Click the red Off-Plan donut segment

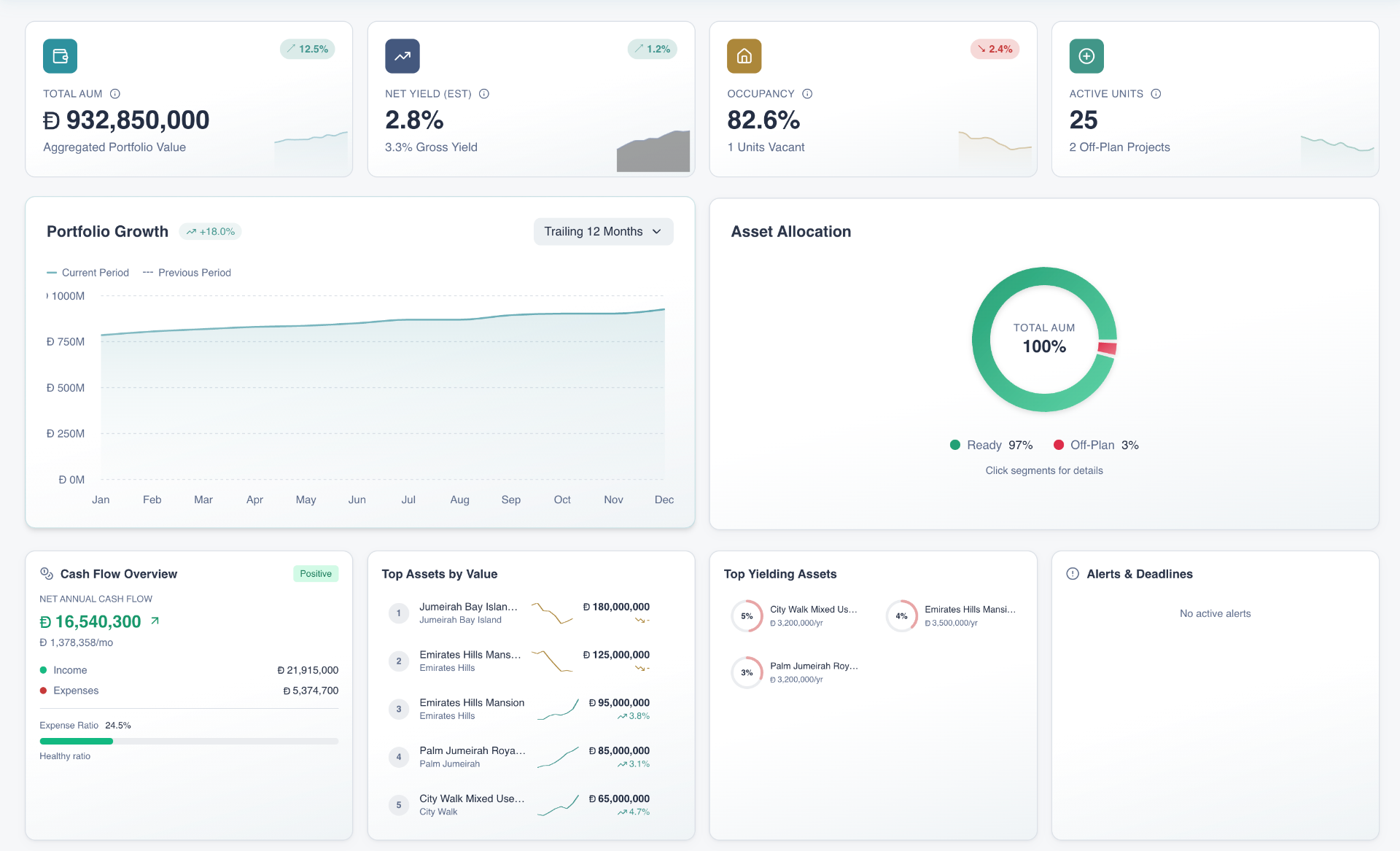[x=1107, y=348]
